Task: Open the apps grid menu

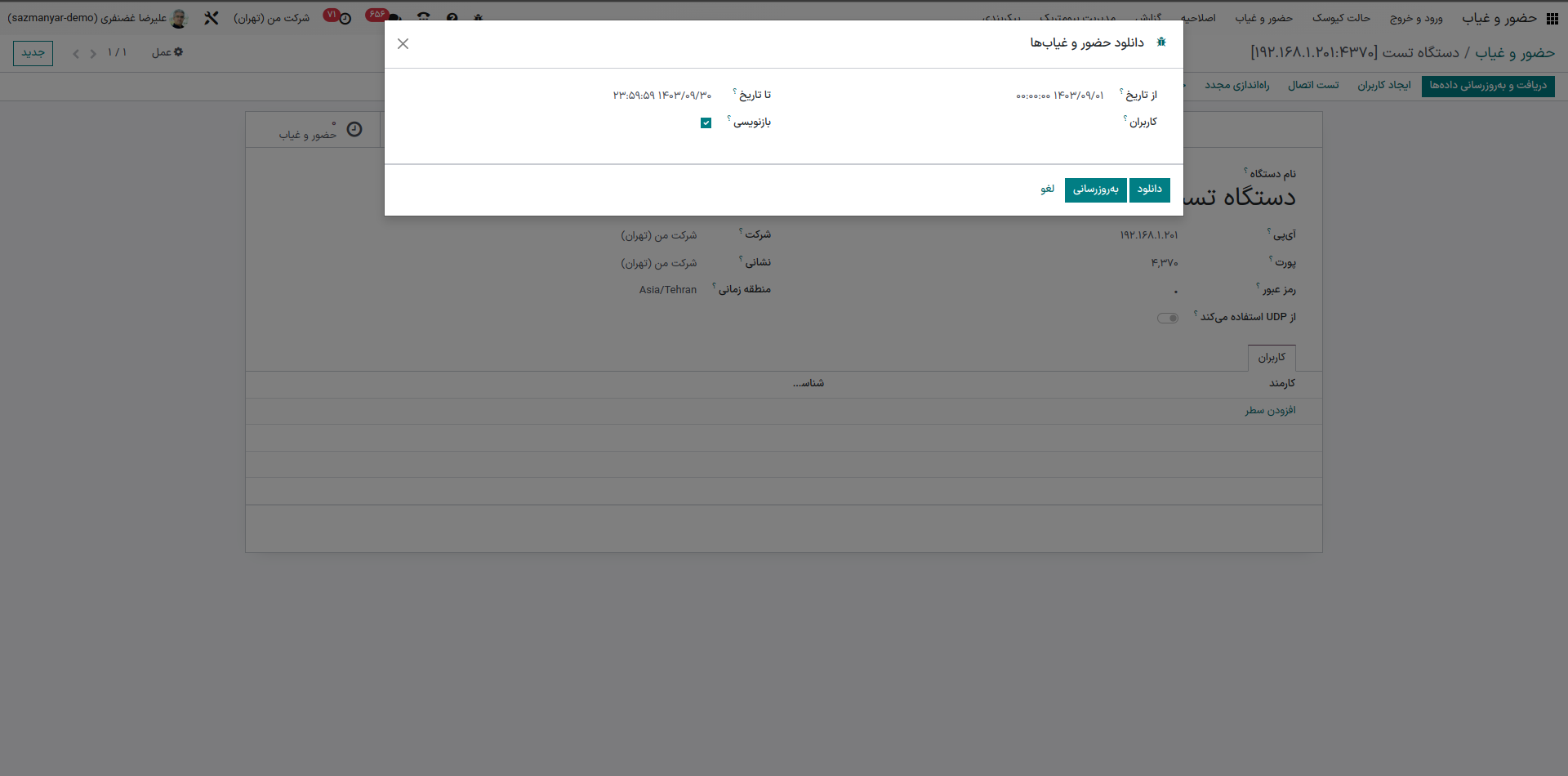Action: coord(1552,19)
